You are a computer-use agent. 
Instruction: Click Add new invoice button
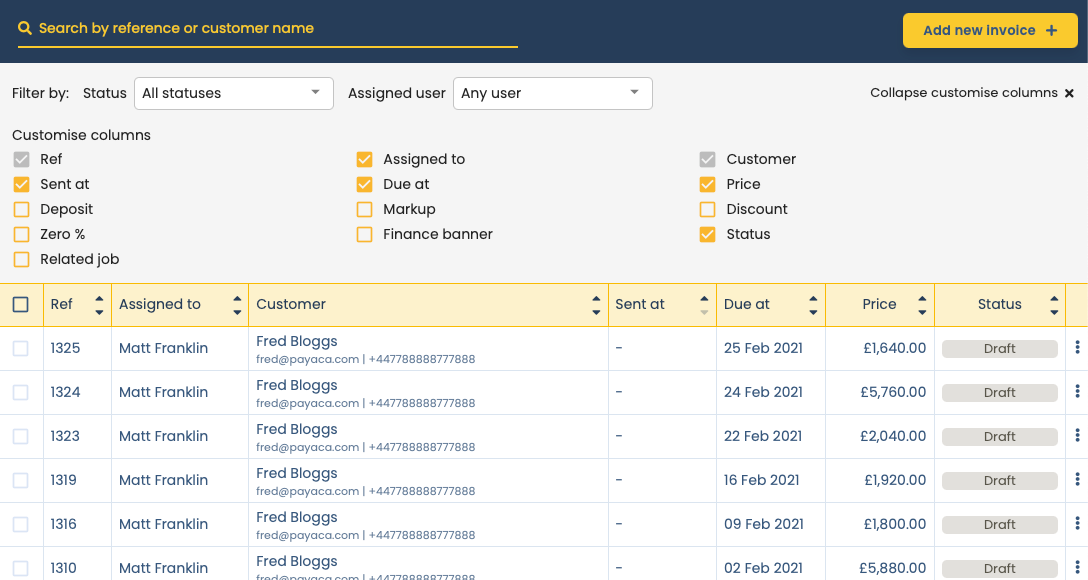pos(989,30)
